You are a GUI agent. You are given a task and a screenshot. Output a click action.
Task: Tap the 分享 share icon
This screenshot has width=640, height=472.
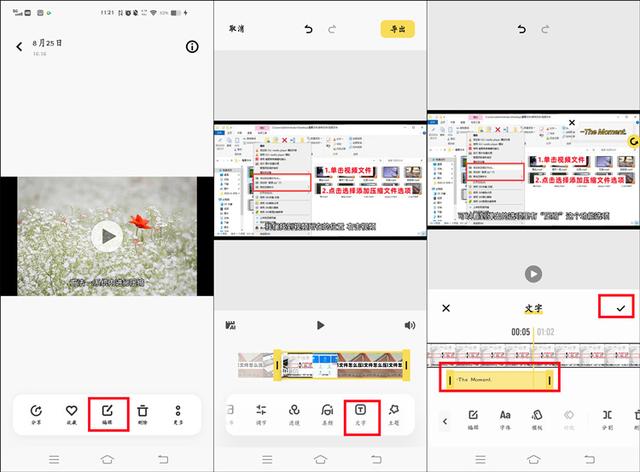36,412
